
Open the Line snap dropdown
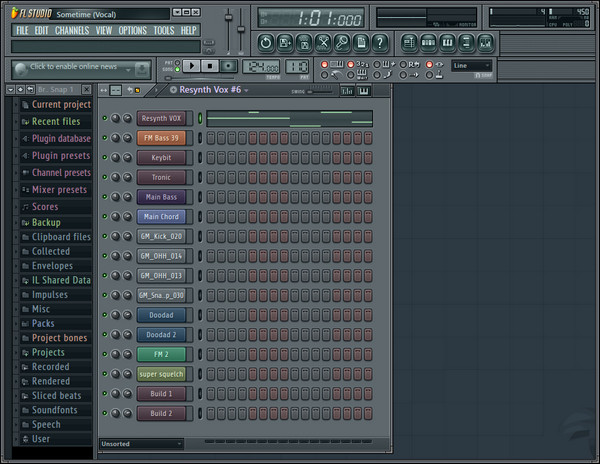click(x=471, y=66)
